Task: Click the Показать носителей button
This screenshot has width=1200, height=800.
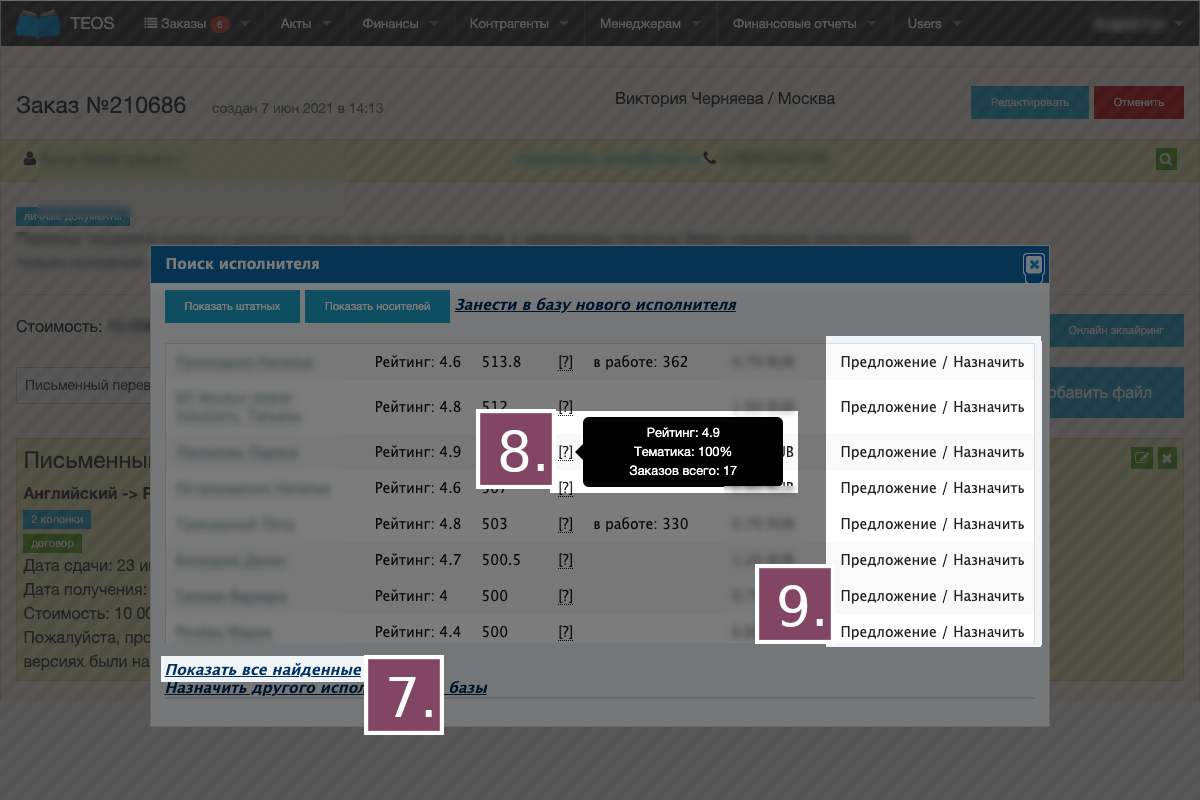Action: [x=377, y=306]
